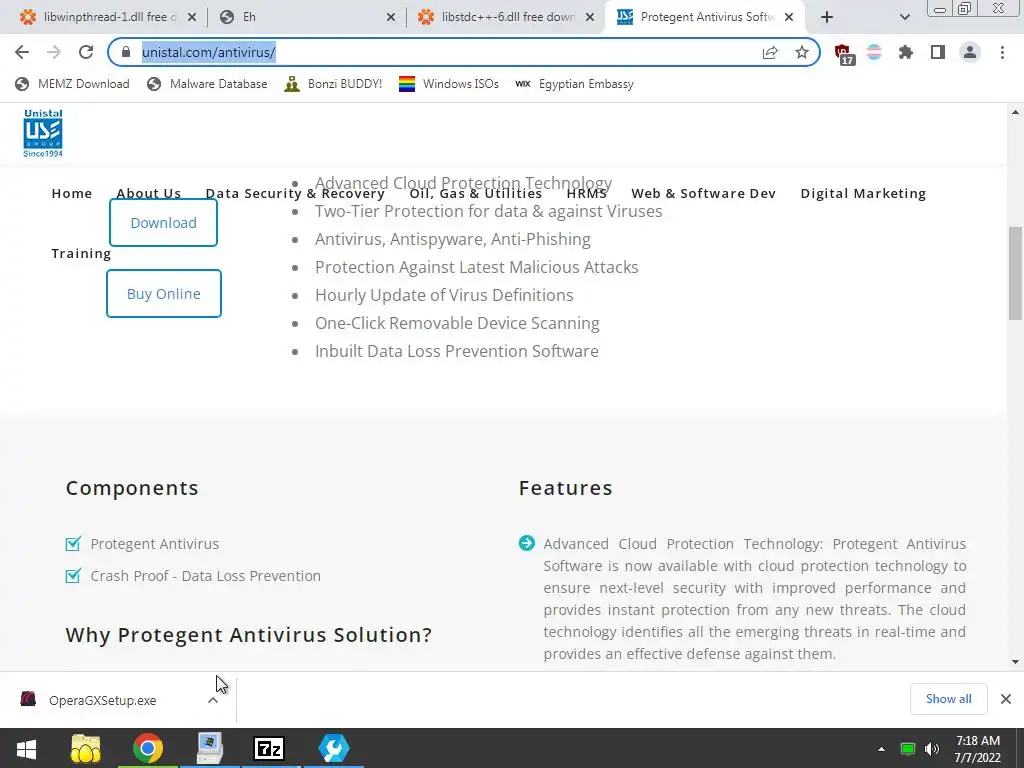Image resolution: width=1024 pixels, height=768 pixels.
Task: Bookmark this page with the star icon
Action: coord(802,52)
